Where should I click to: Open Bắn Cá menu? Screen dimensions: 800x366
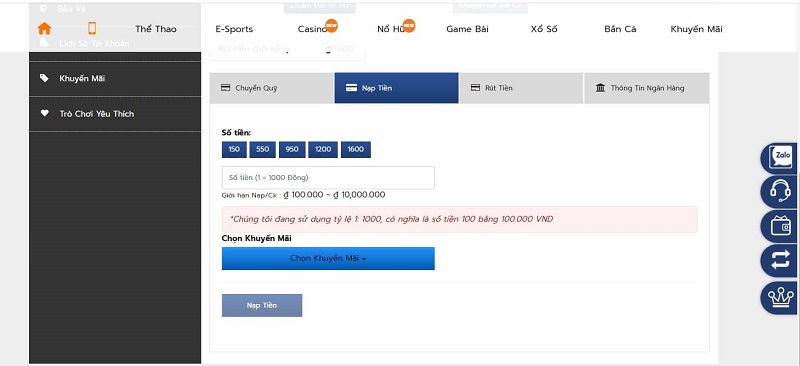coord(620,29)
